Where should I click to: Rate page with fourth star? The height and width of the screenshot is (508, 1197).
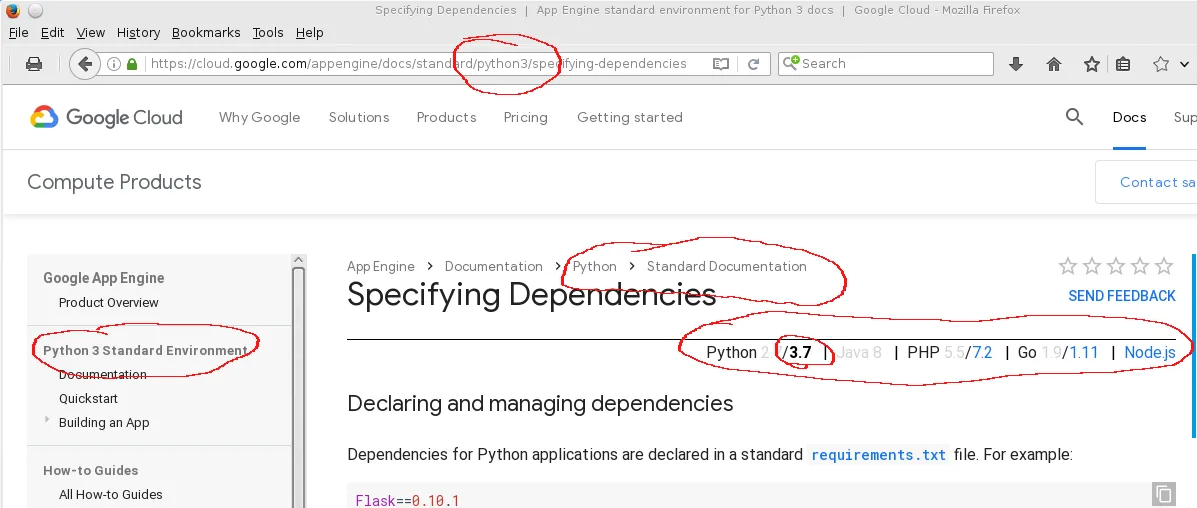coord(1140,266)
